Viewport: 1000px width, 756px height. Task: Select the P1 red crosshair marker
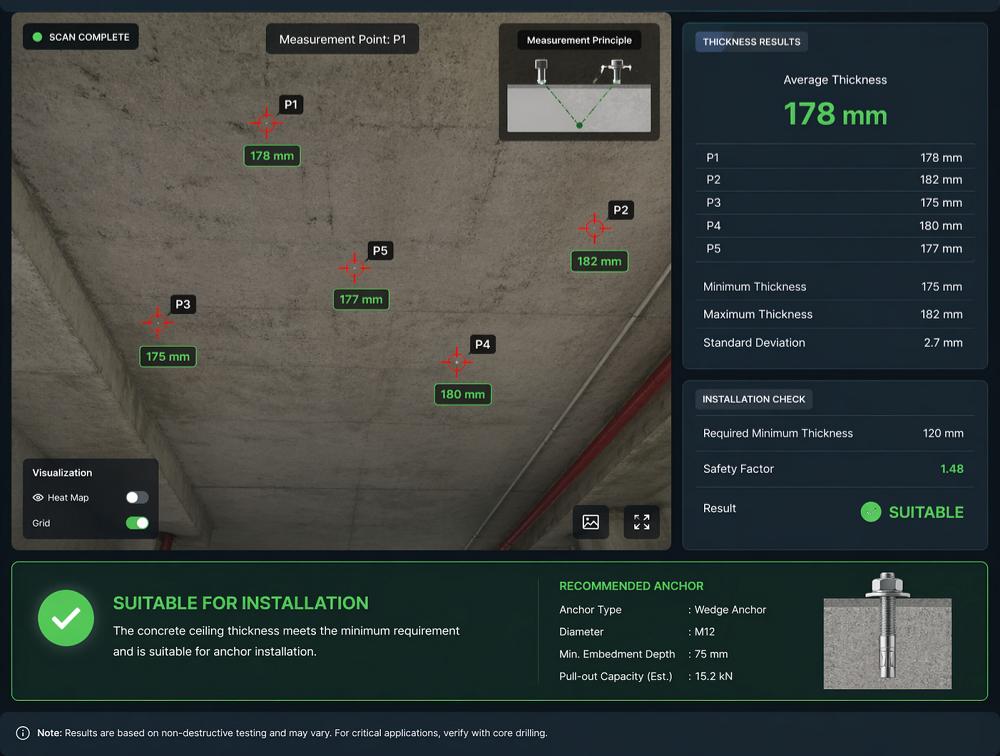pos(266,122)
